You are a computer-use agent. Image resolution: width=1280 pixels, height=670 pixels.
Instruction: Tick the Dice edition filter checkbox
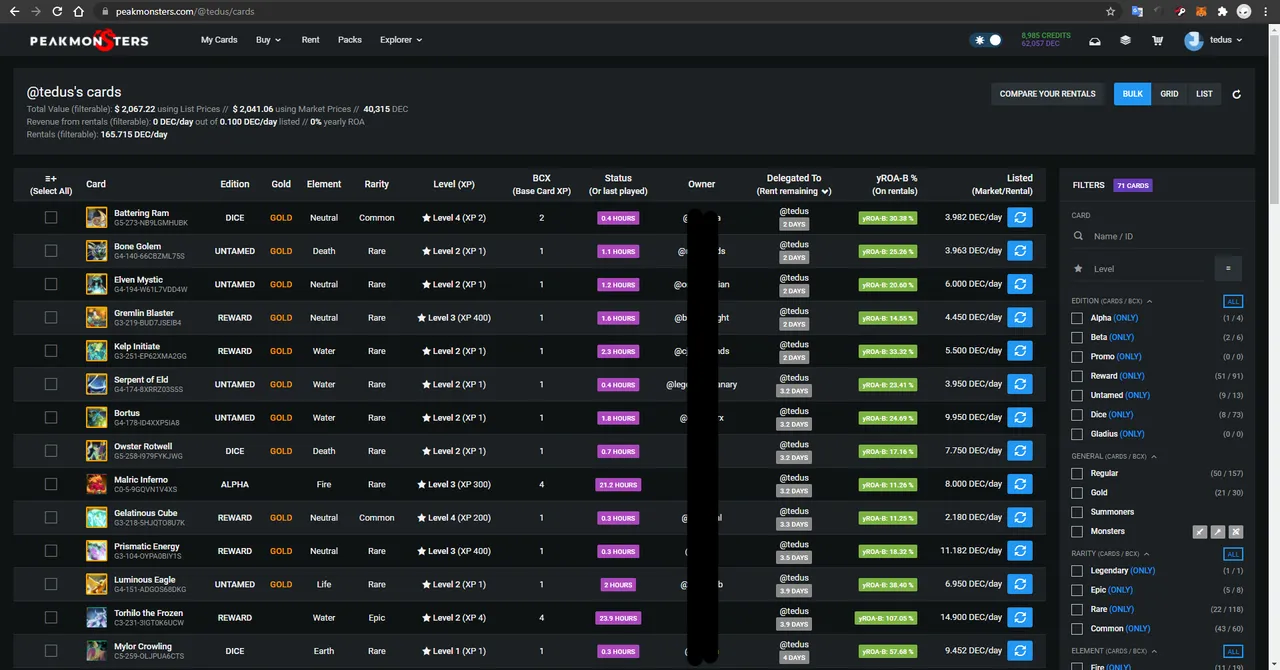(1077, 415)
